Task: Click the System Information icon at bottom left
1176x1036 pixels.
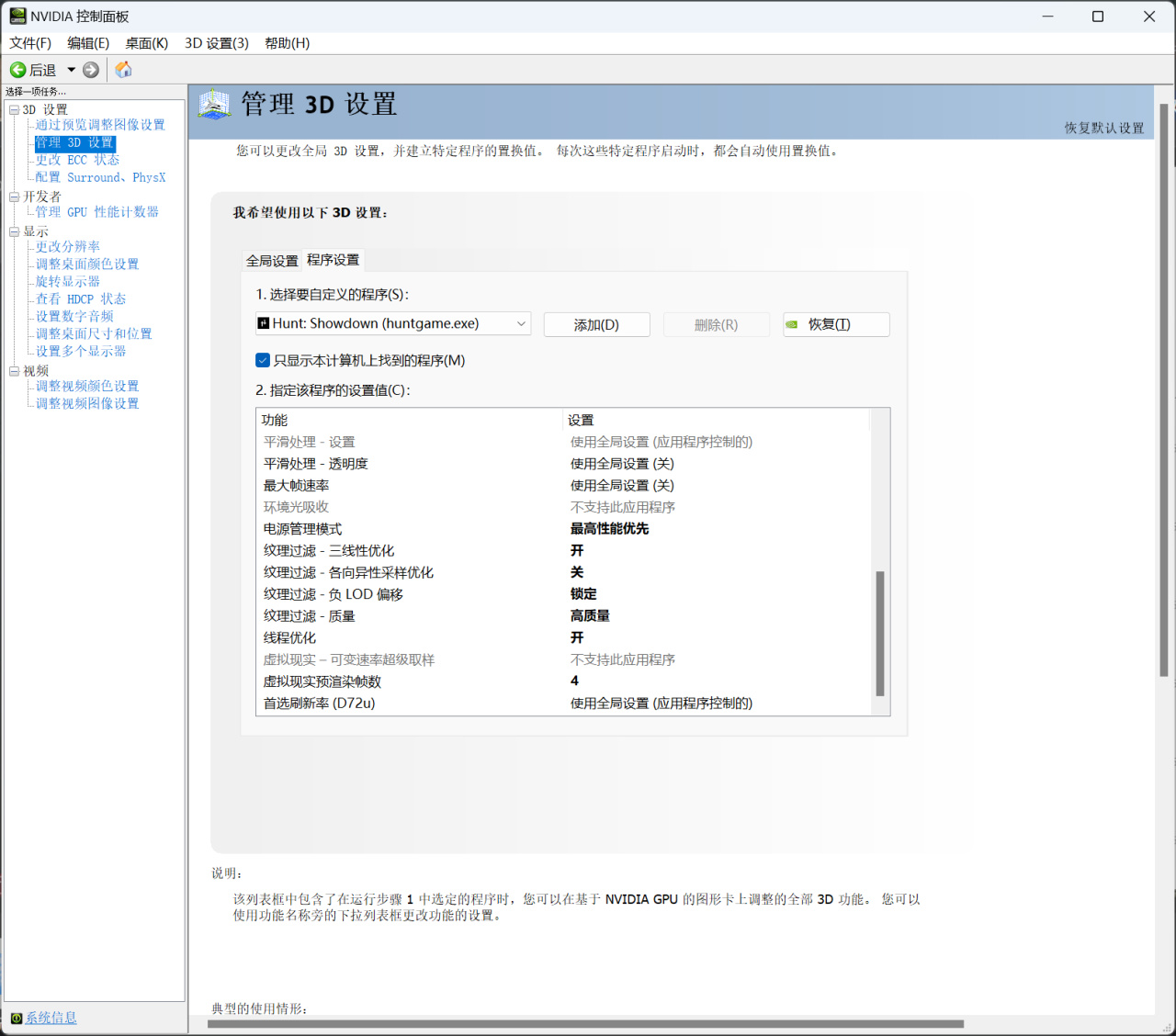Action: [x=16, y=1018]
